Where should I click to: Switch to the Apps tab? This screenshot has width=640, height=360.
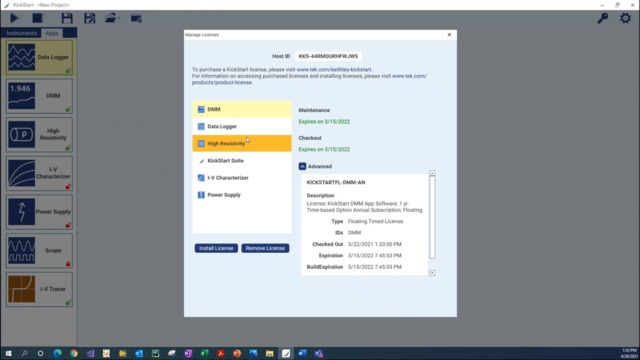51,33
